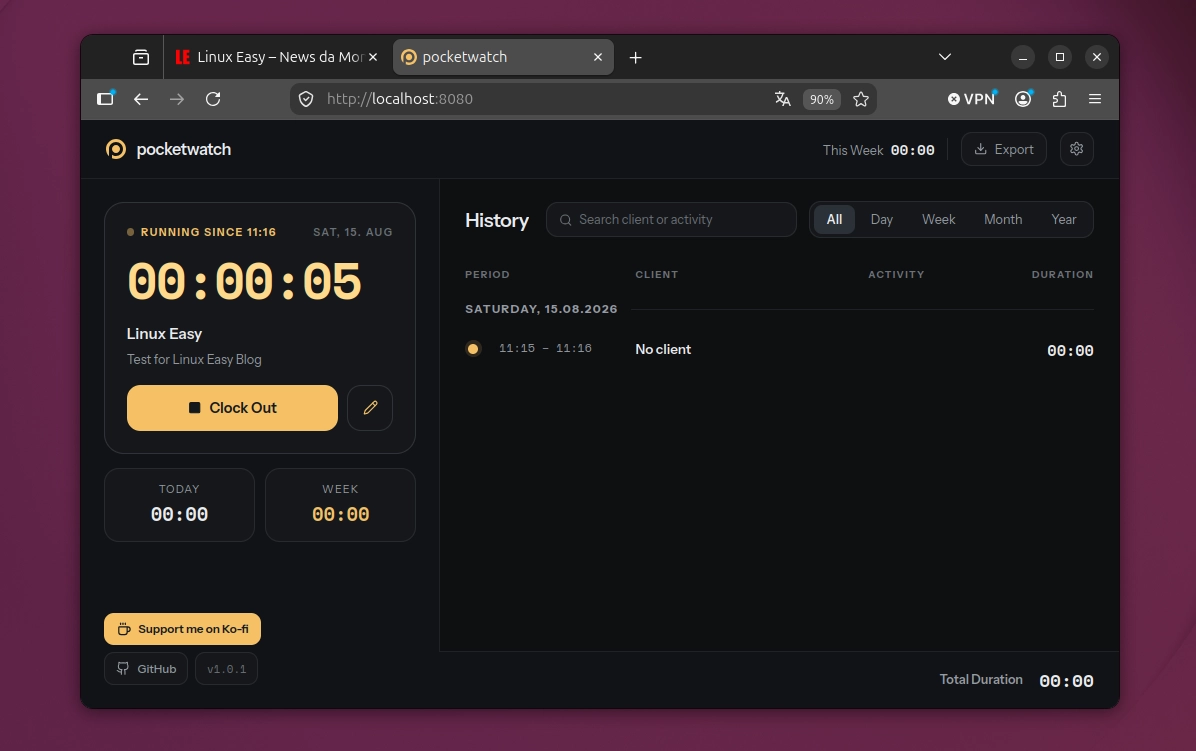Click the Export button
This screenshot has width=1196, height=751.
tap(1004, 149)
